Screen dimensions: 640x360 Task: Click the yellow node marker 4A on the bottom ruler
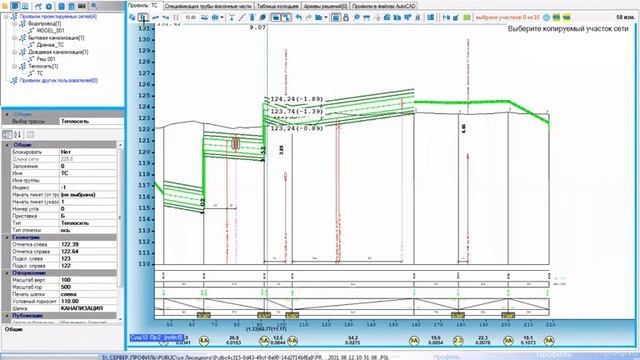tap(204, 340)
